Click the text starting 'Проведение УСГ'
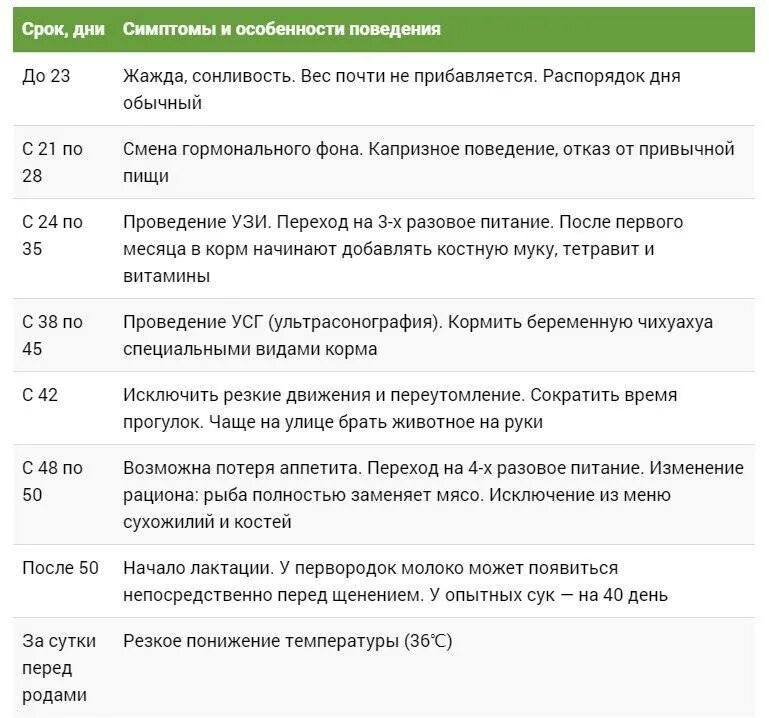 418,335
